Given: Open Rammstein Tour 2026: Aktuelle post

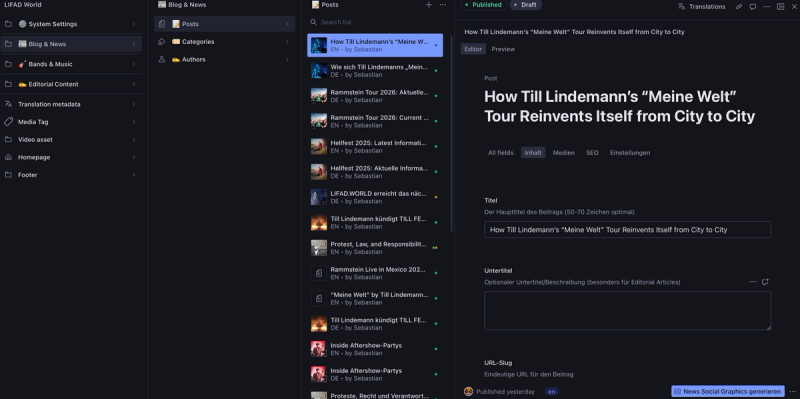Looking at the screenshot, I should coord(375,96).
